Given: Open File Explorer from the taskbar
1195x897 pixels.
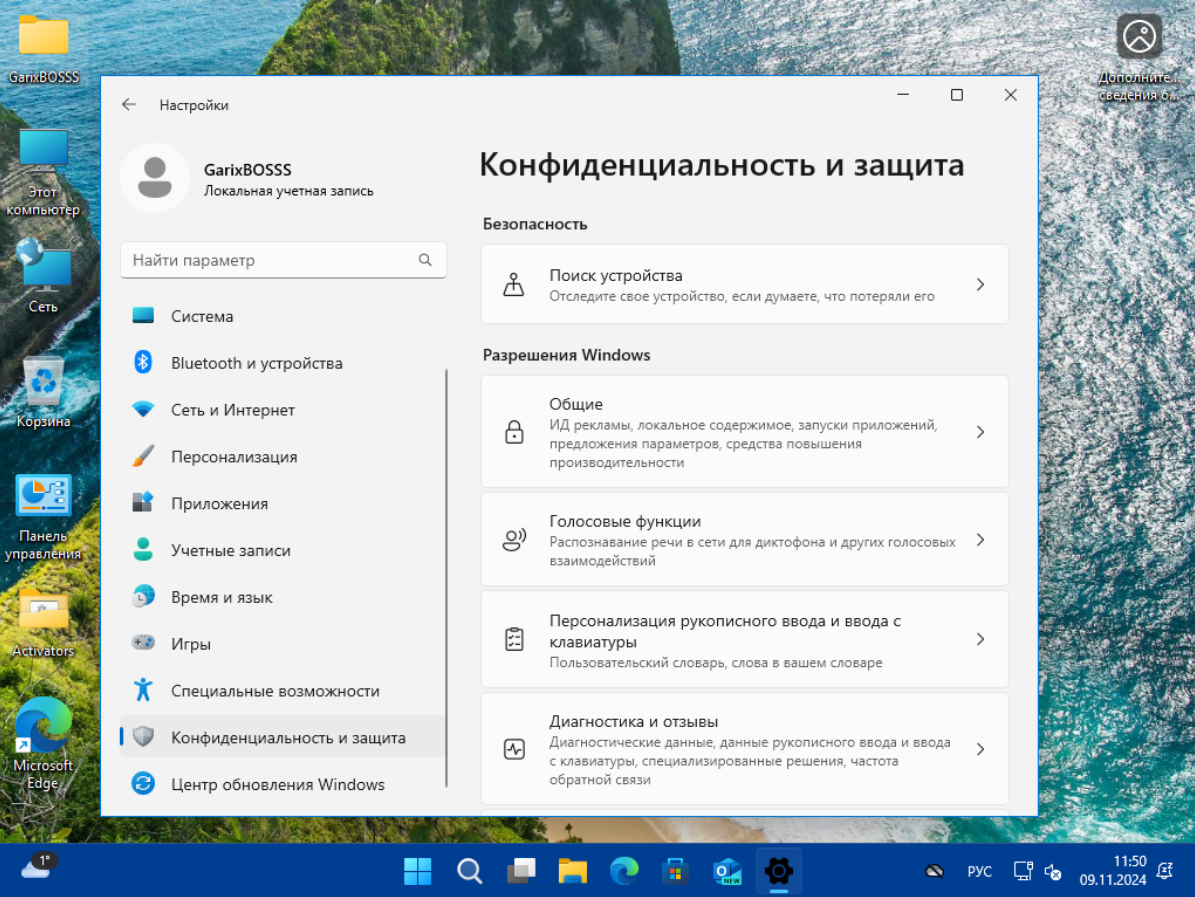Looking at the screenshot, I should (x=572, y=871).
